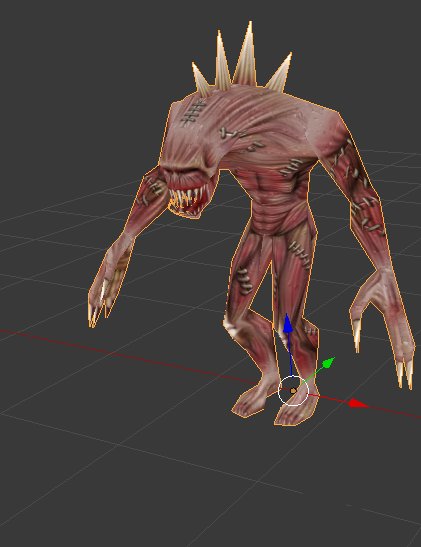Grab the green Y-axis manipulator arrow
This screenshot has height=547, width=421.
(328, 363)
